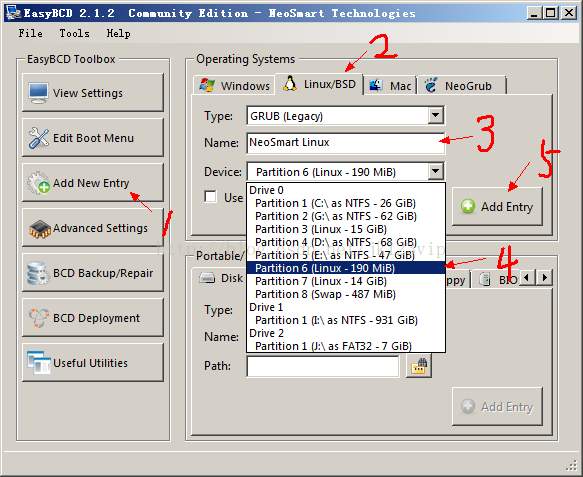
Task: Click Add Entry under Operating Systems
Action: click(x=497, y=206)
